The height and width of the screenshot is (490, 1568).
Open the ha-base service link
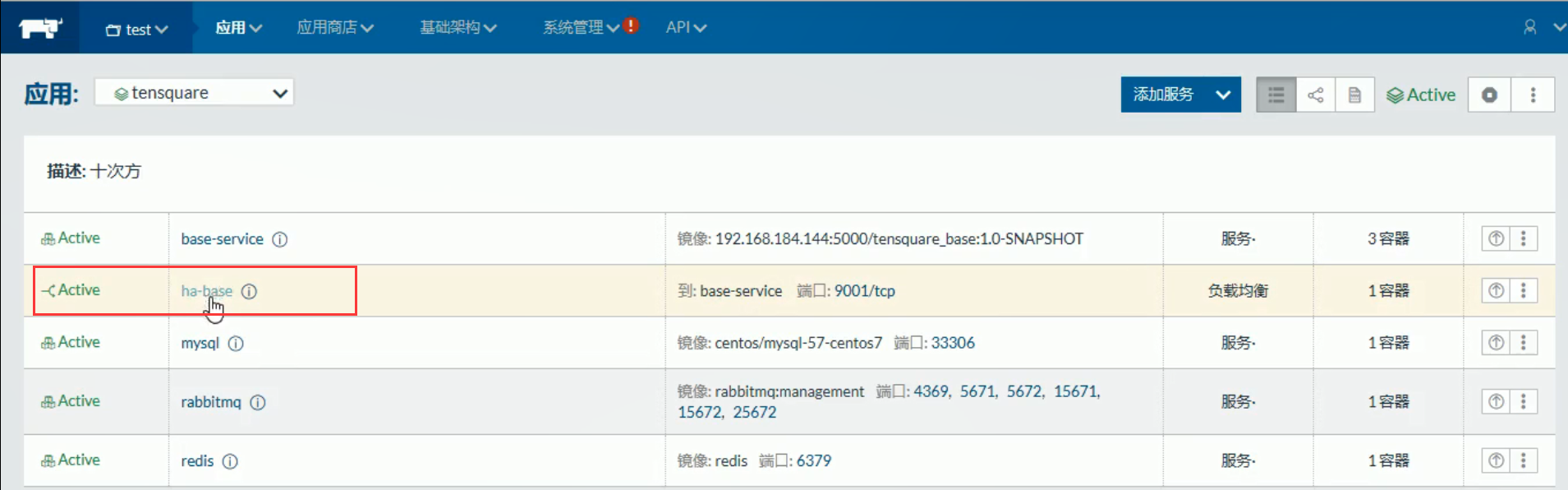206,291
